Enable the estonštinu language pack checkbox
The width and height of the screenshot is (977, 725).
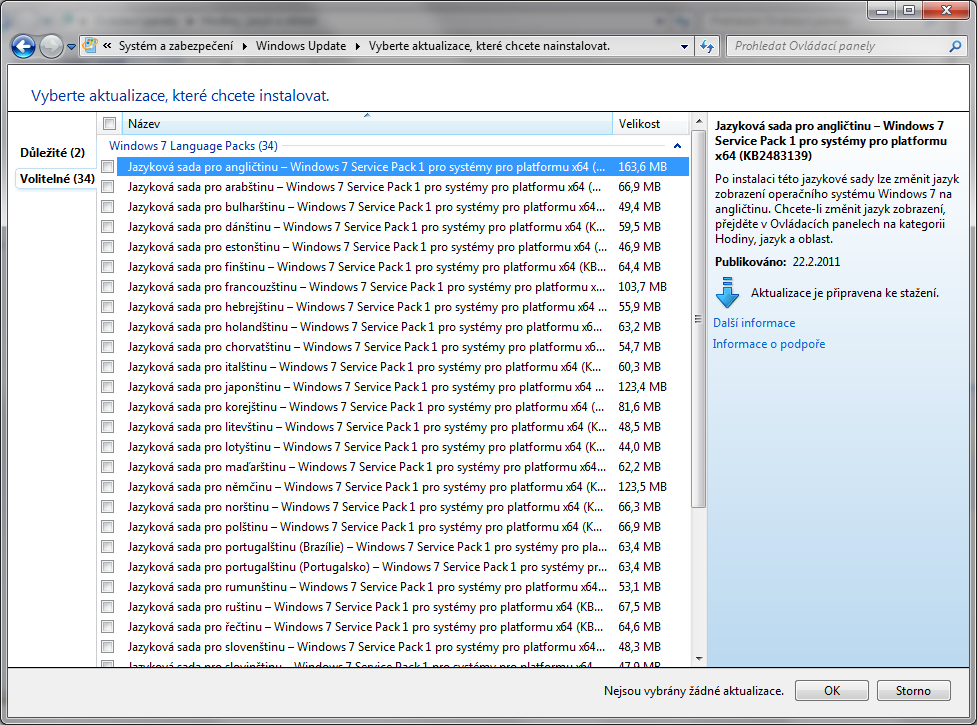point(108,247)
